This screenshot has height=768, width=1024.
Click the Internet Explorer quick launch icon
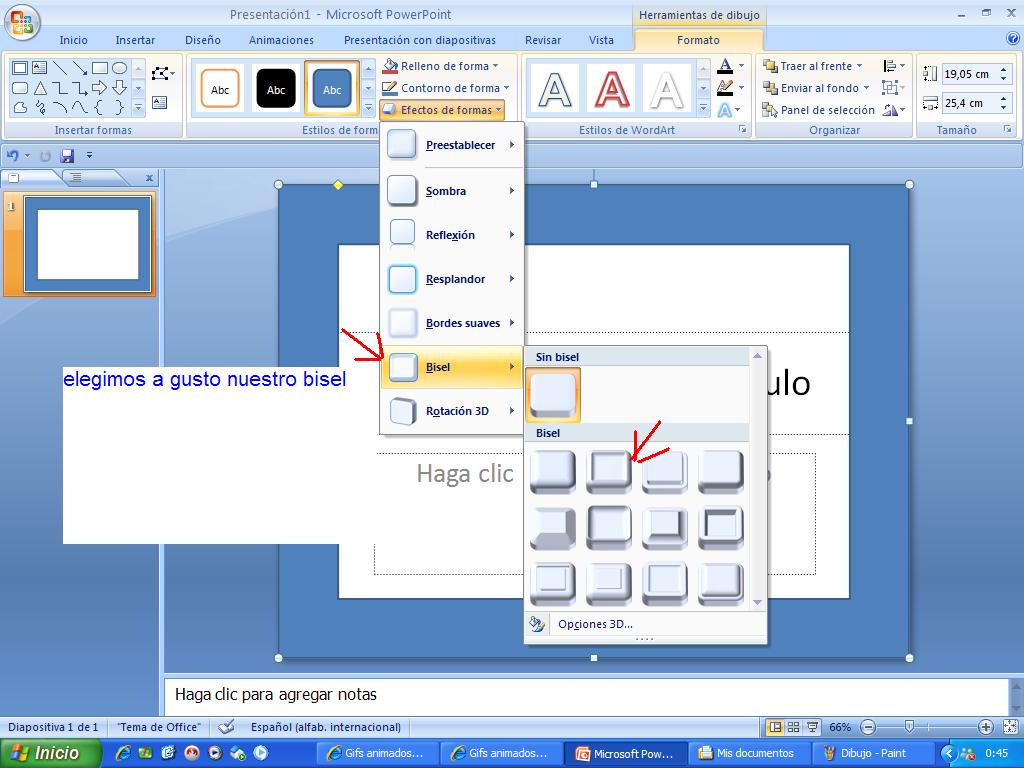(122, 753)
